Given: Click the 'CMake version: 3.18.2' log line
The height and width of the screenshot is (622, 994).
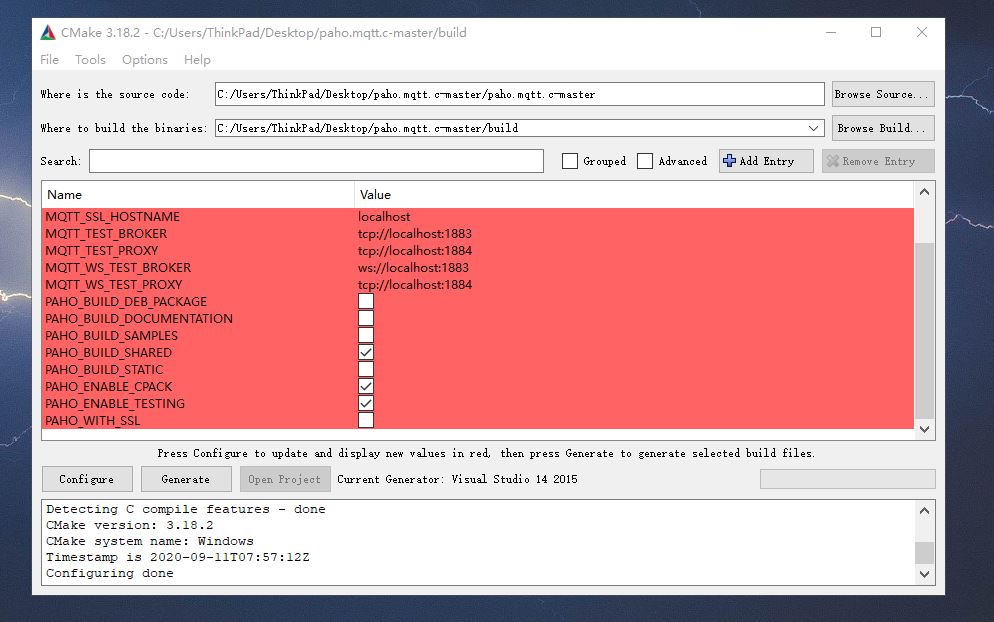Looking at the screenshot, I should tap(129, 525).
